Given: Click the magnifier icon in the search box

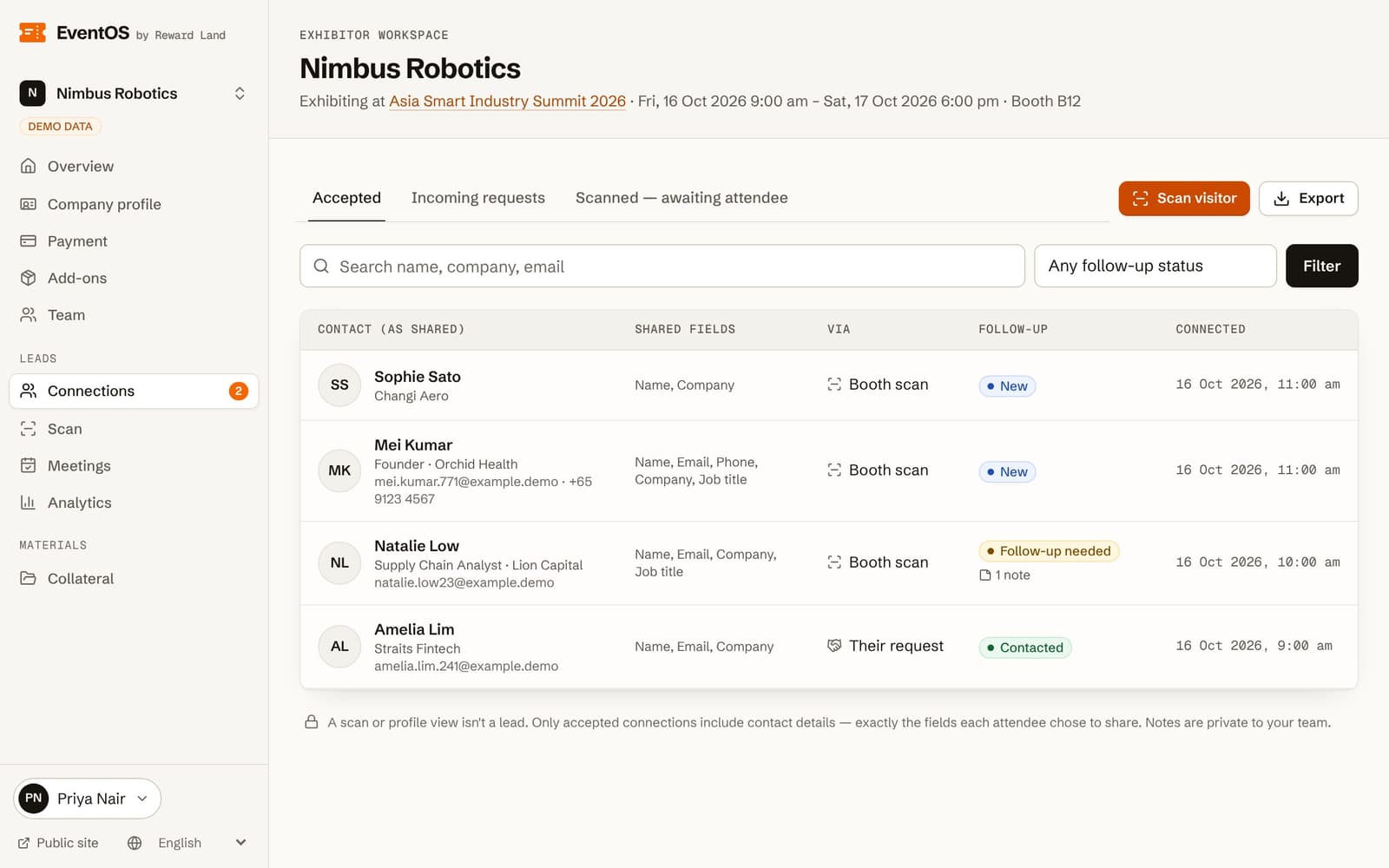Looking at the screenshot, I should 321,266.
